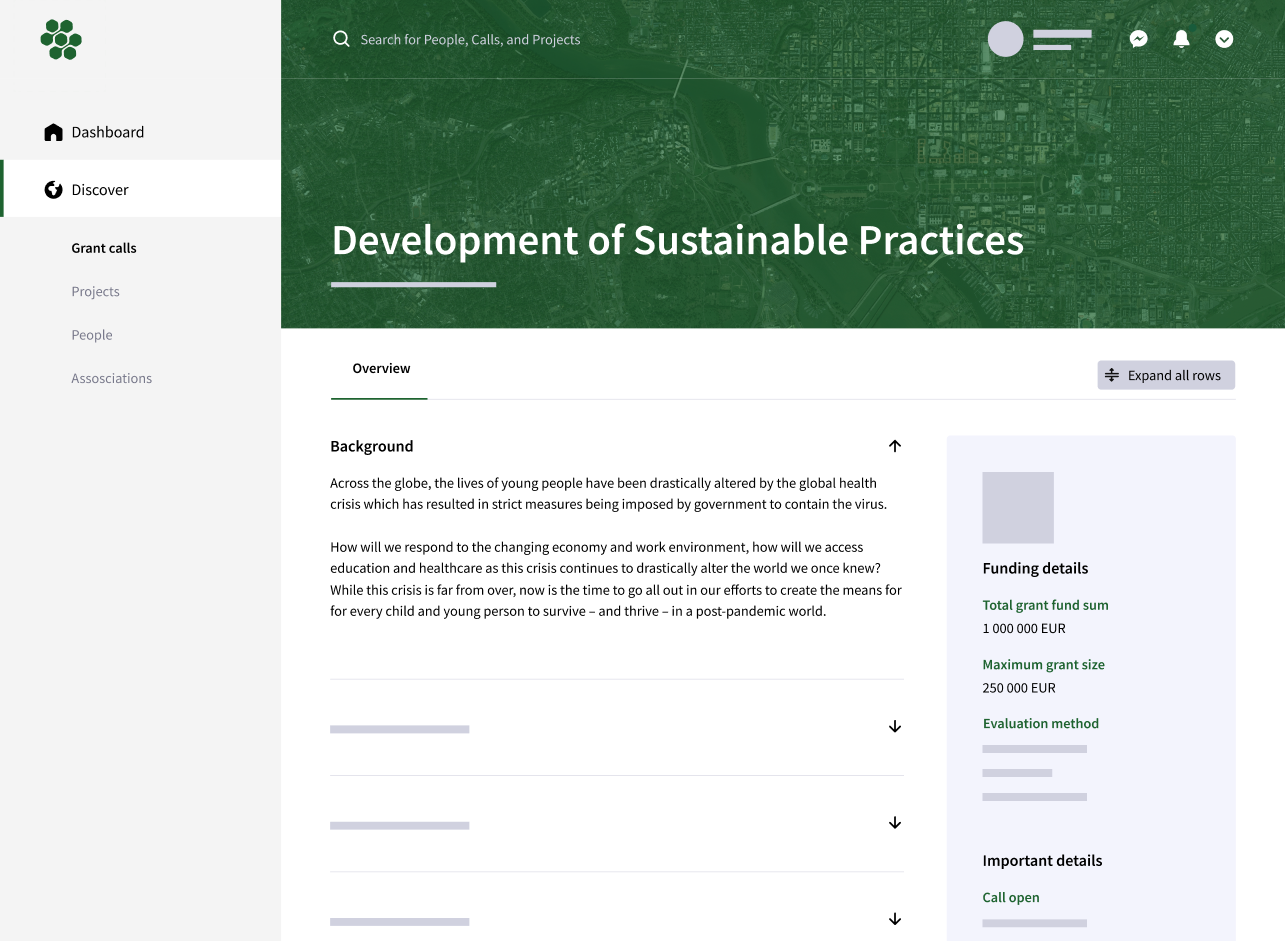Open the account dropdown chevron
Image resolution: width=1285 pixels, height=941 pixels.
[x=1224, y=39]
